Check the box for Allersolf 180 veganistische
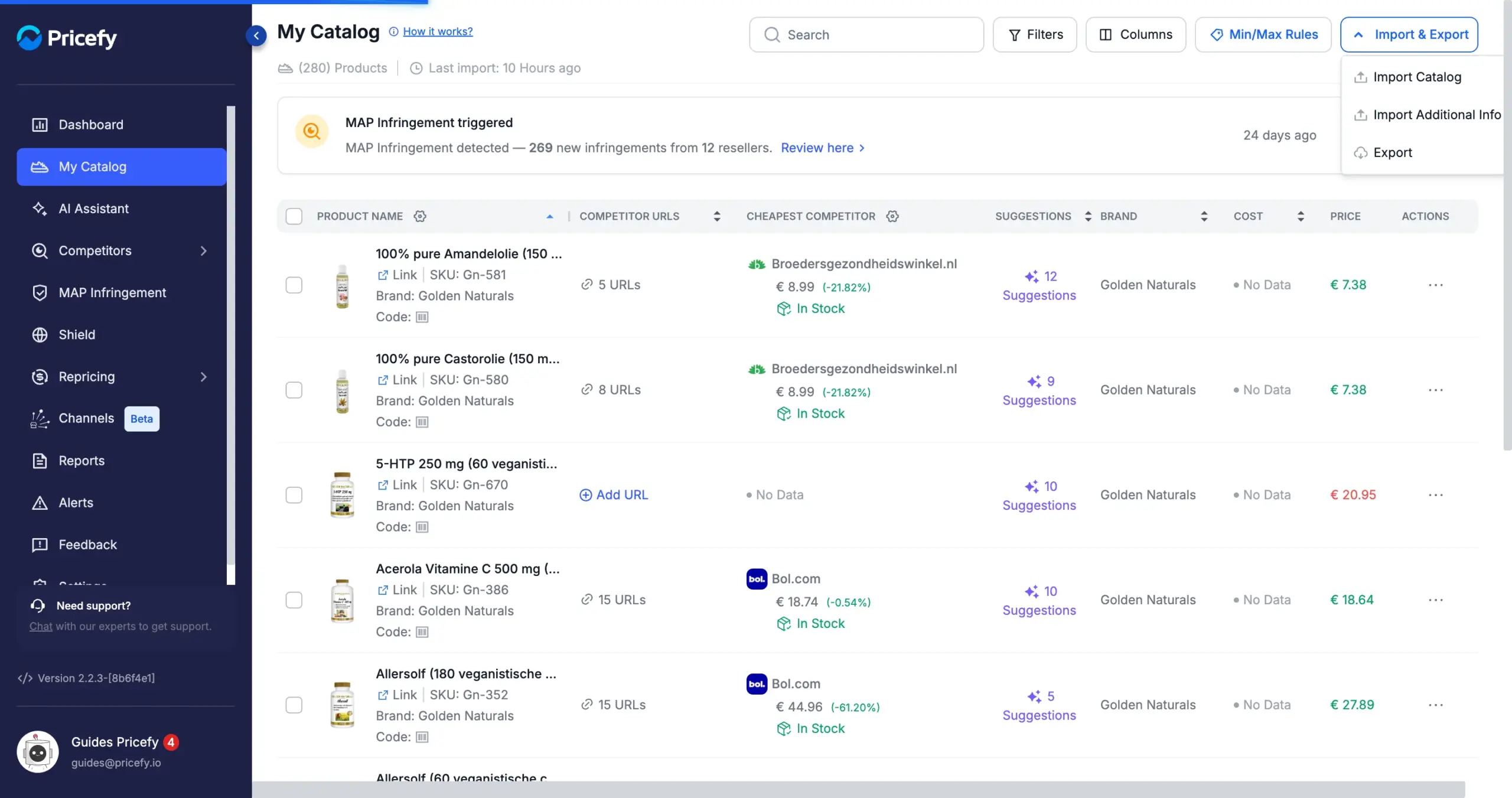The width and height of the screenshot is (1512, 798). 294,705
